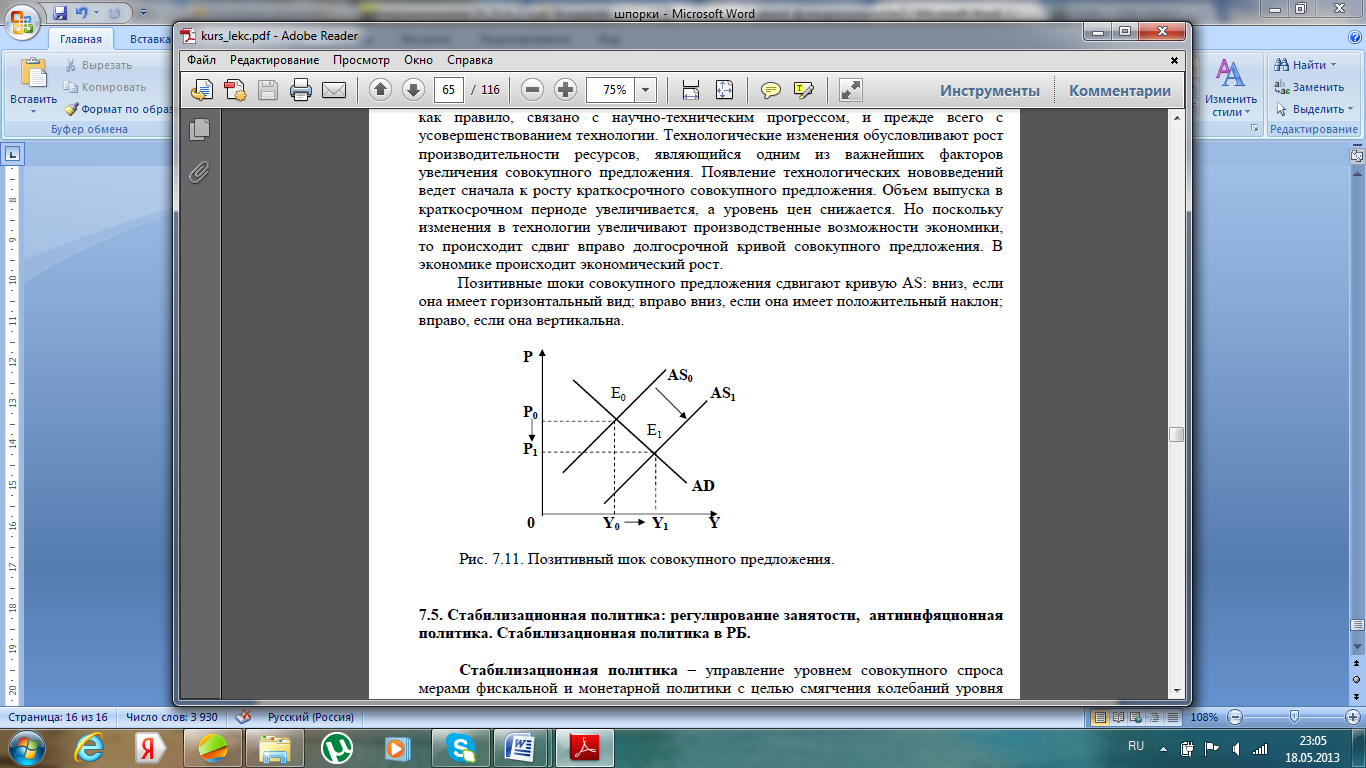1366x768 pixels.
Task: Open the zoom percentage dropdown arrow
Action: [x=645, y=90]
